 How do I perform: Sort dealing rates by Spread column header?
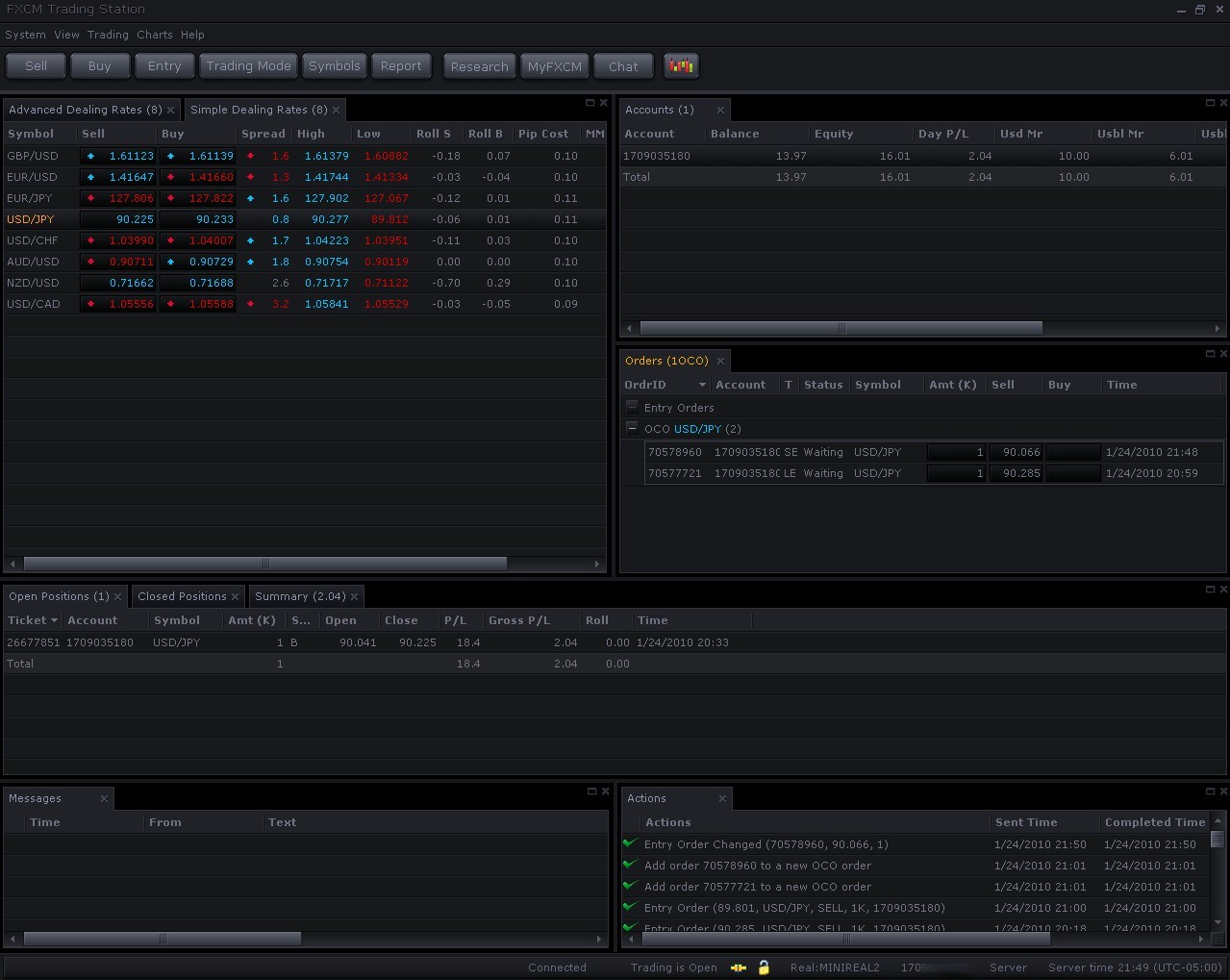263,134
